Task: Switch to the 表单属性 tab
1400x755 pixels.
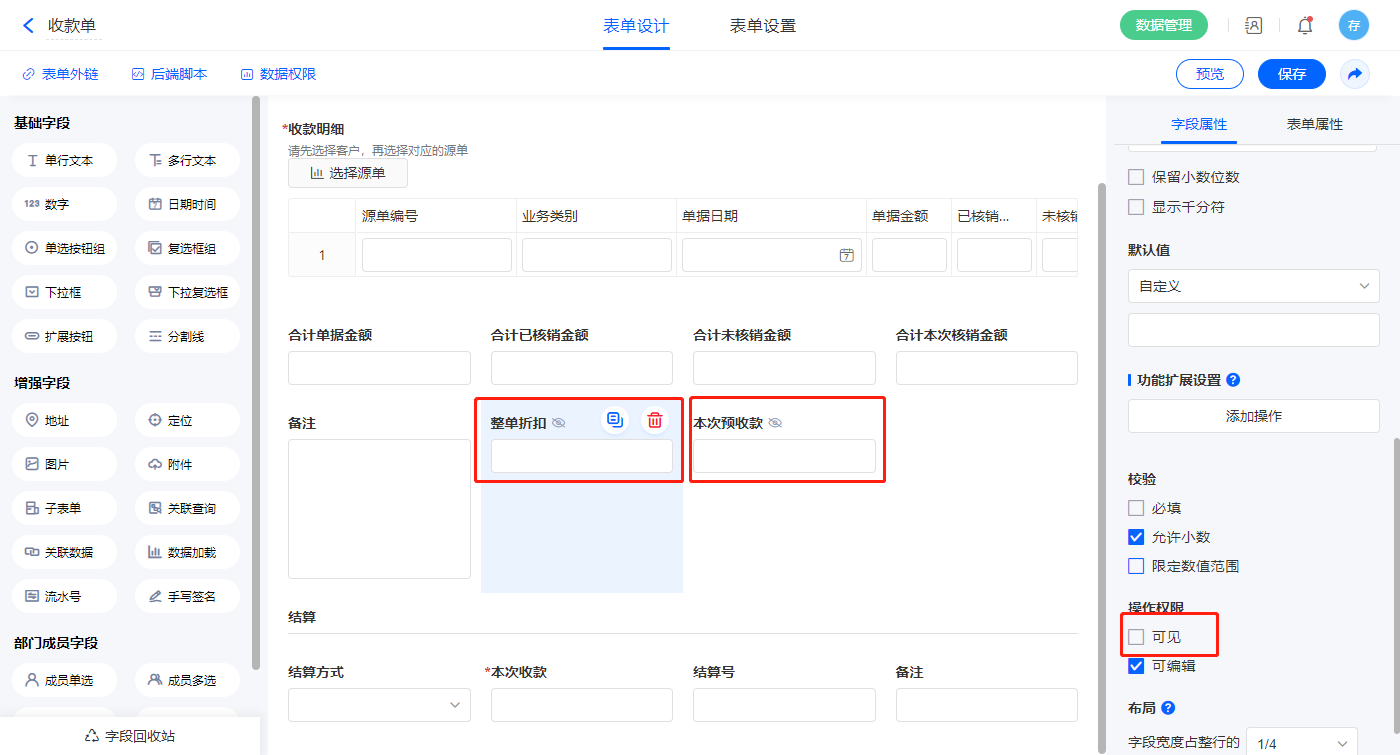Action: 1314,124
